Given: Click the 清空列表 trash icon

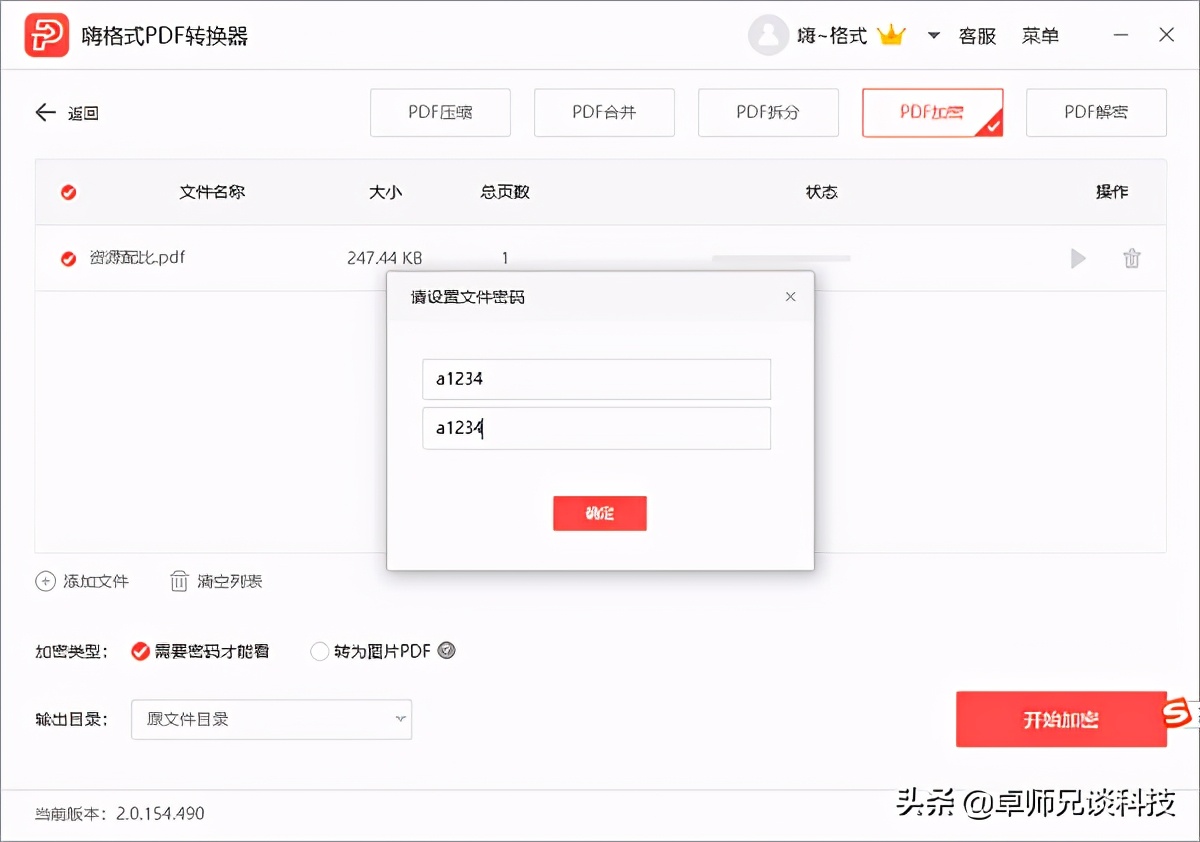Looking at the screenshot, I should pos(180,580).
